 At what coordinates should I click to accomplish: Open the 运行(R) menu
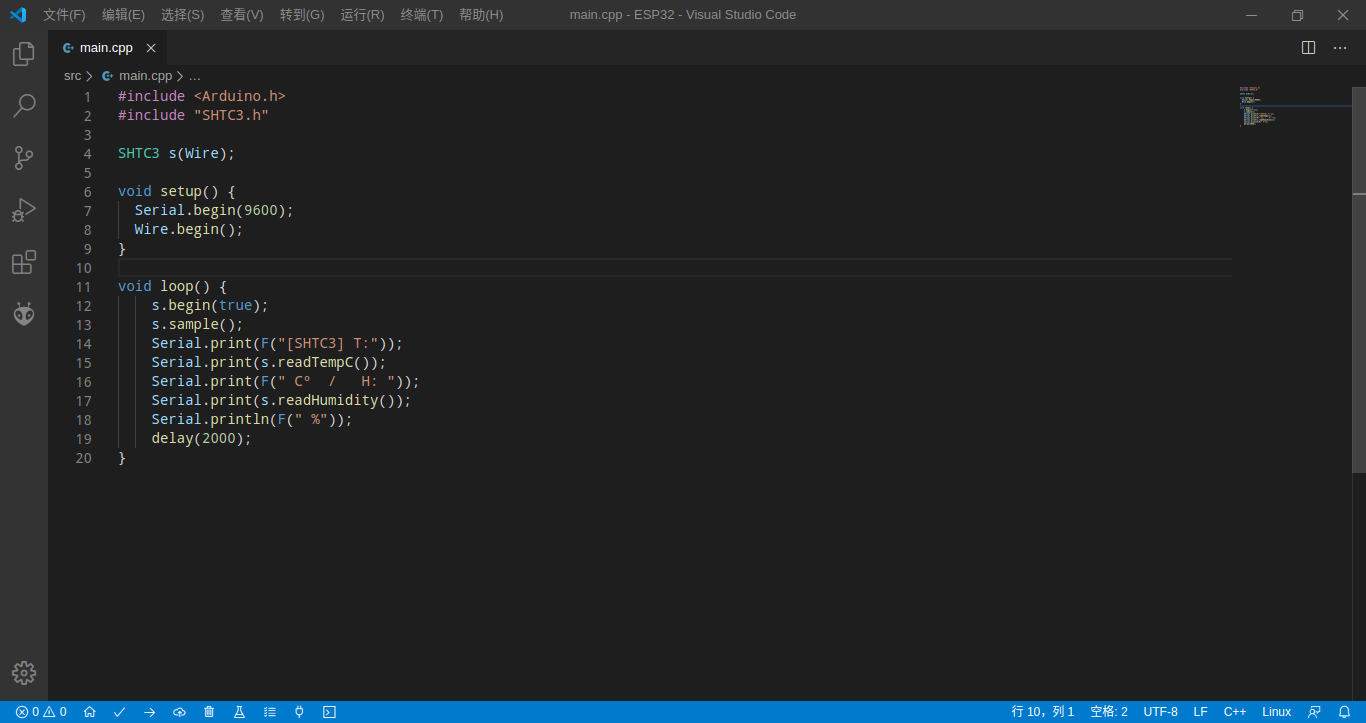coord(362,15)
